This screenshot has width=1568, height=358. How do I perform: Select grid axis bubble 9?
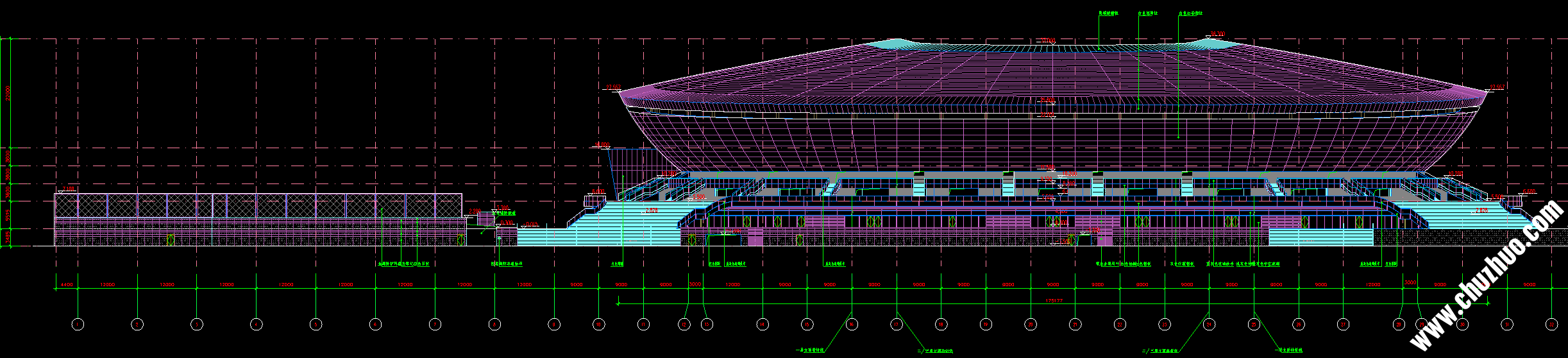554,325
